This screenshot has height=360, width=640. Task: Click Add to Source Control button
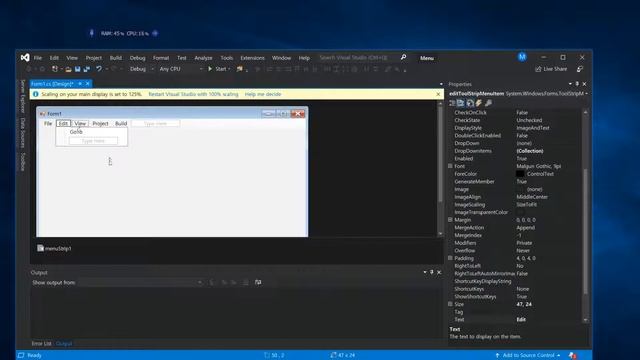(x=528, y=355)
